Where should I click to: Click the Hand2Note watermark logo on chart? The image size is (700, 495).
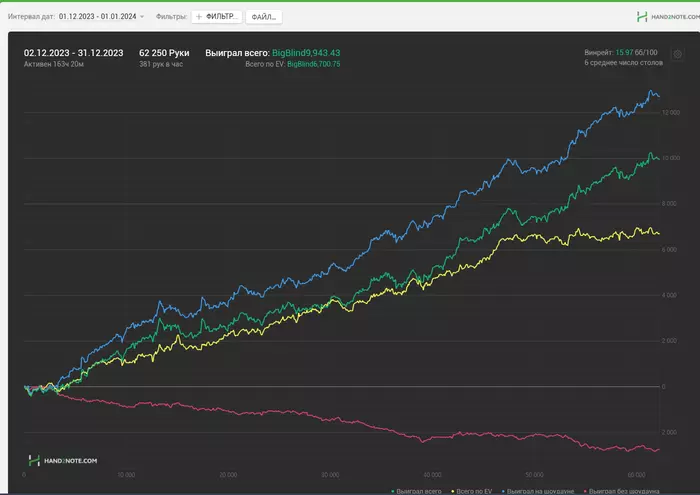[62, 460]
